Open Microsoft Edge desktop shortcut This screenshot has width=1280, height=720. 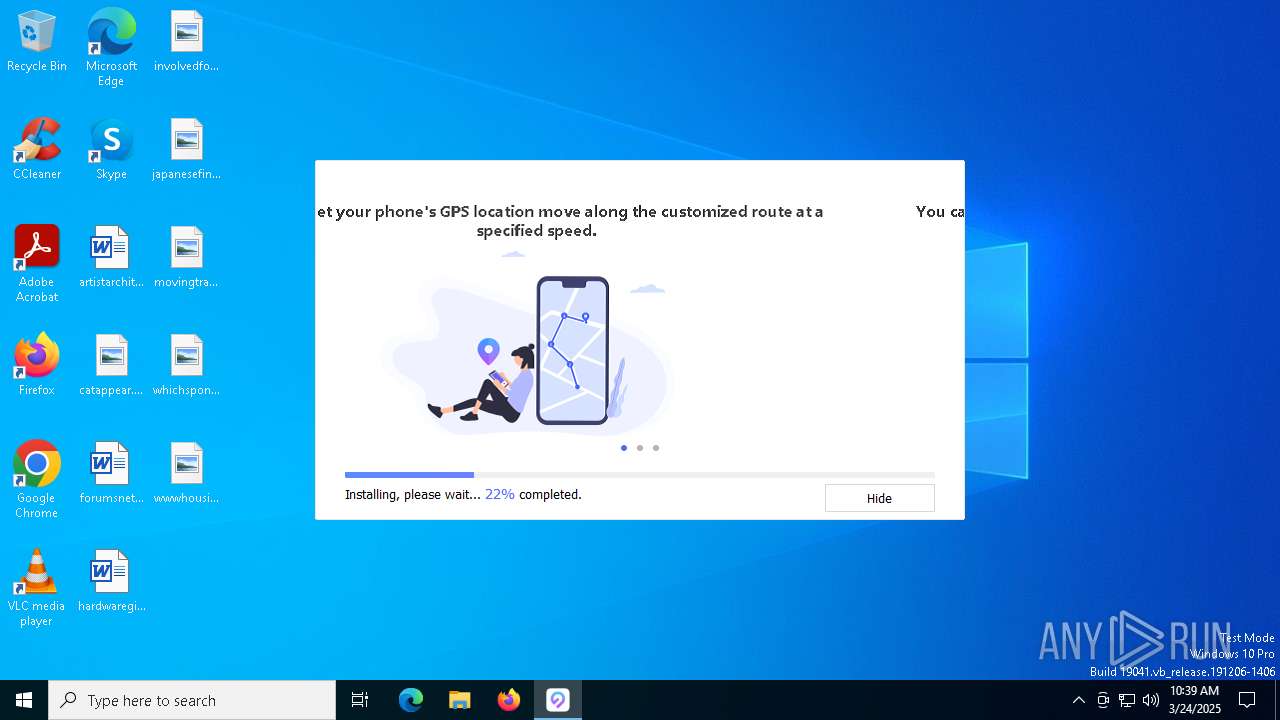click(111, 47)
